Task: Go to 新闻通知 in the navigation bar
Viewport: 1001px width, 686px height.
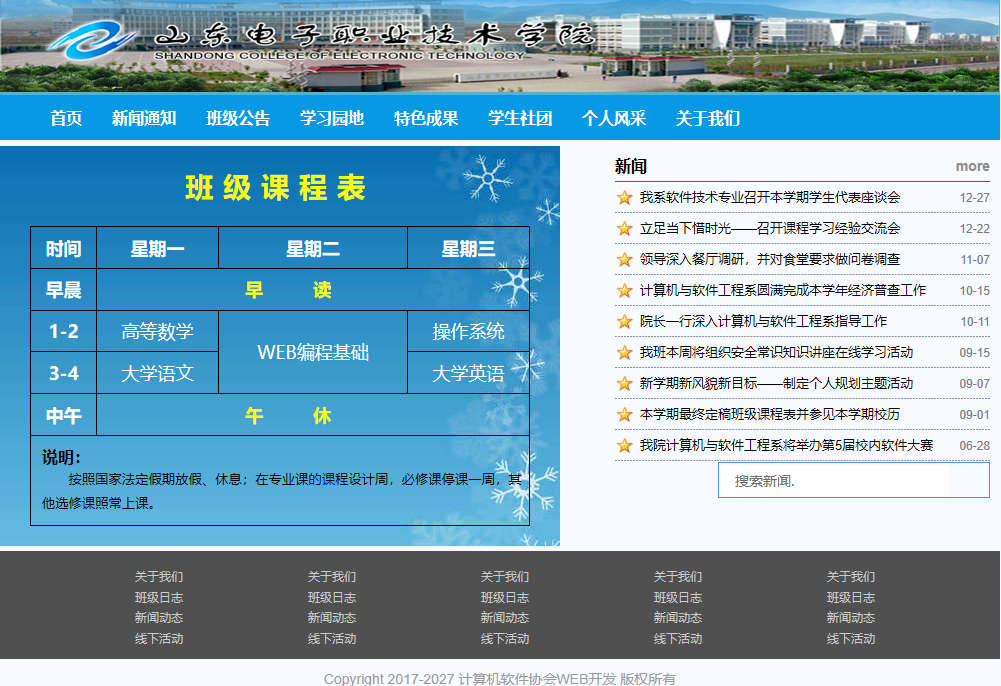Action: point(144,118)
